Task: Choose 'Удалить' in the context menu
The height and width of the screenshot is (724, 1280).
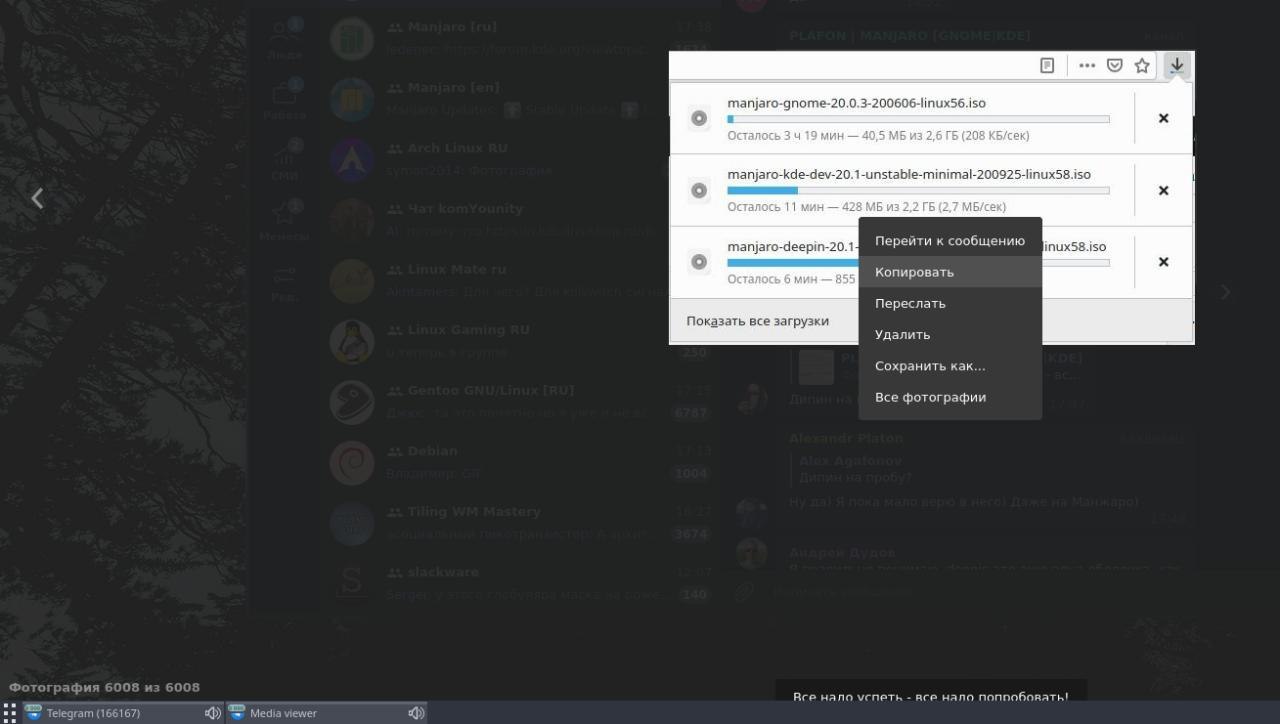Action: coord(950,335)
